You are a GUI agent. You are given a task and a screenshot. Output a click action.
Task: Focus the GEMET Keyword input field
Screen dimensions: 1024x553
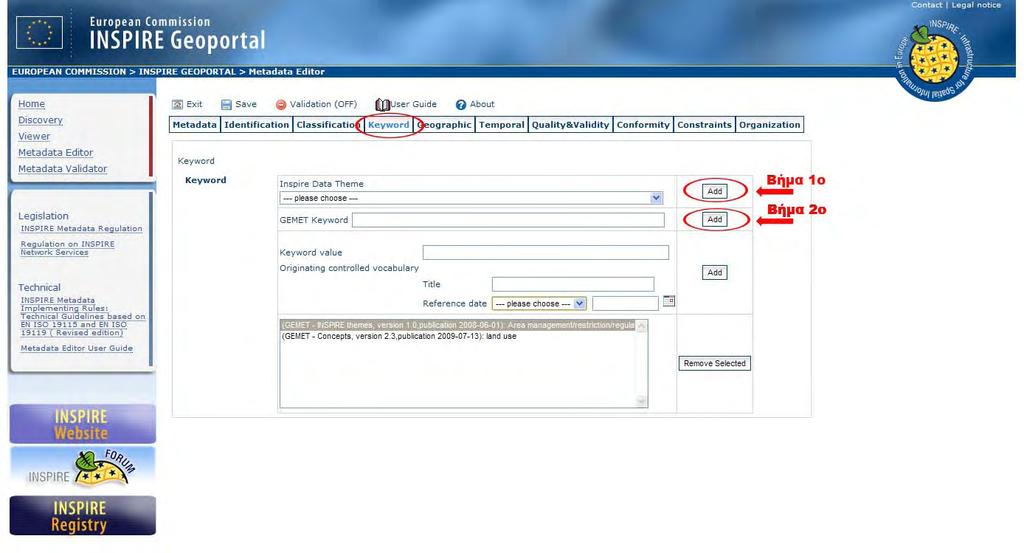508,220
